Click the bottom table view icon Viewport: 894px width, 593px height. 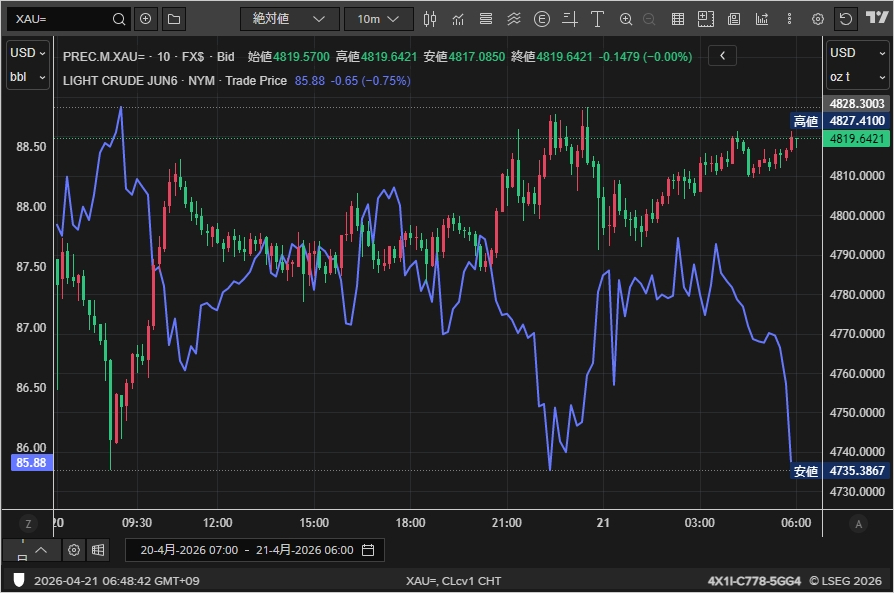click(x=98, y=550)
